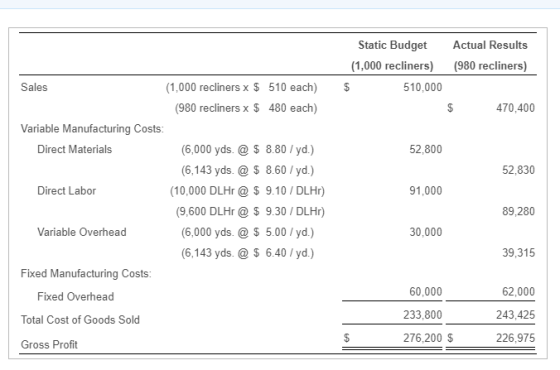Click '(6,143 yds. @ $ 6.40 / yd.)' text
This screenshot has height=370, width=560.
coord(247,253)
